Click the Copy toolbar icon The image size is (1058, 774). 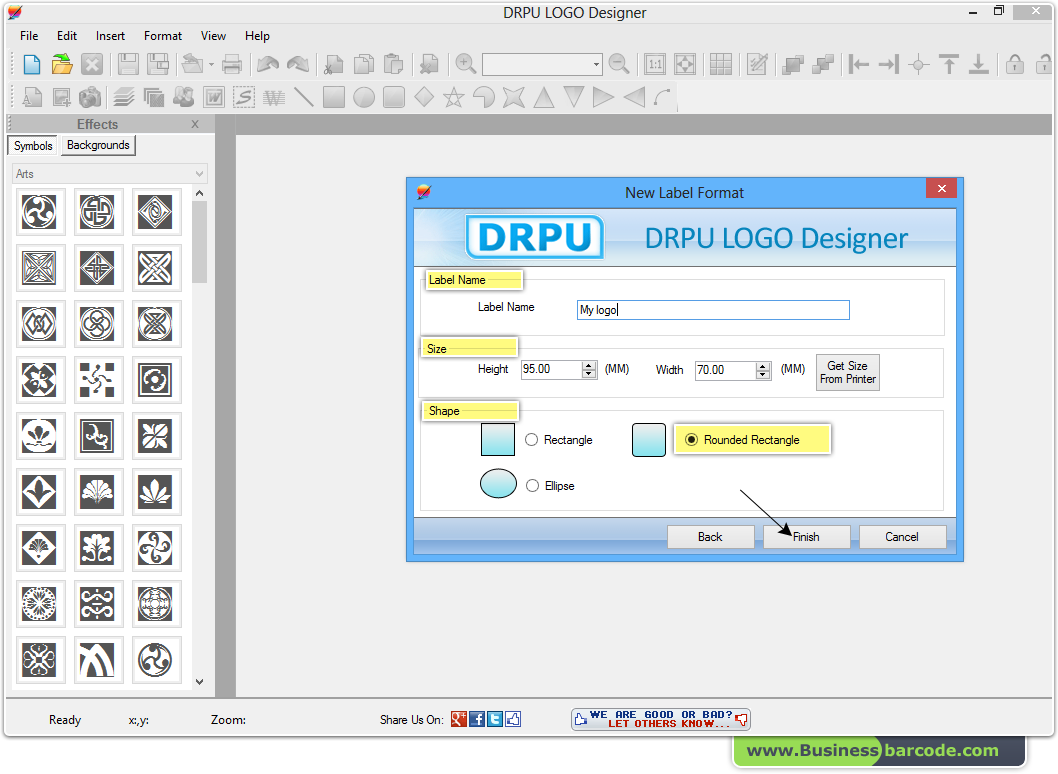click(x=364, y=65)
